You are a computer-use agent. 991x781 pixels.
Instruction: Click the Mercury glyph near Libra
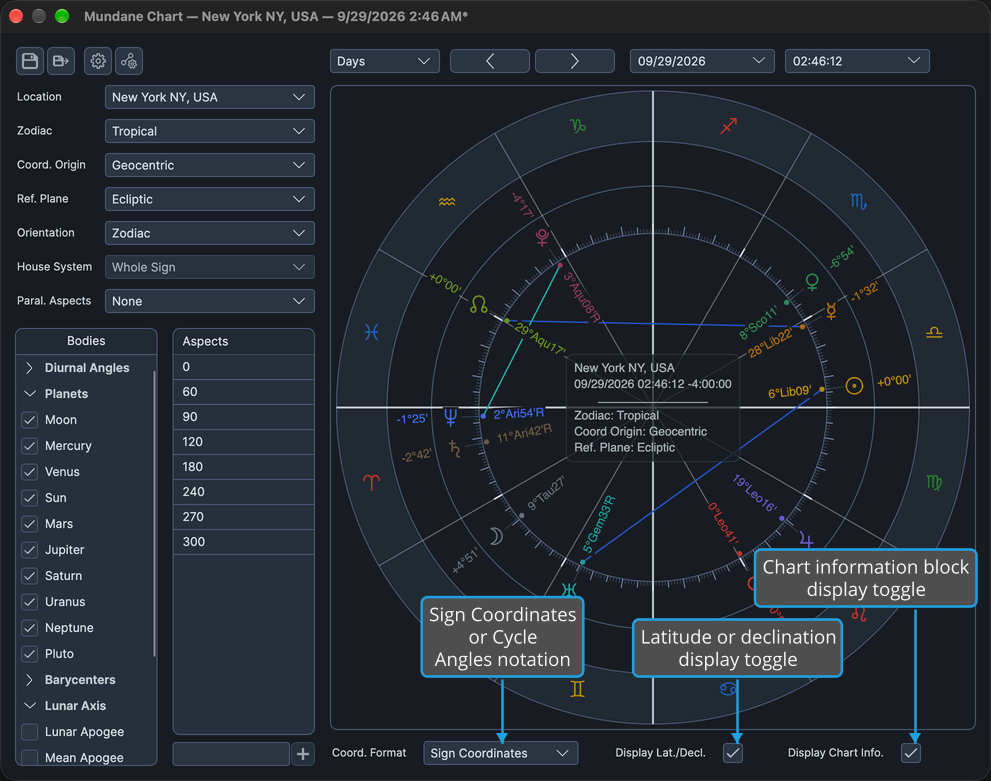[x=831, y=310]
